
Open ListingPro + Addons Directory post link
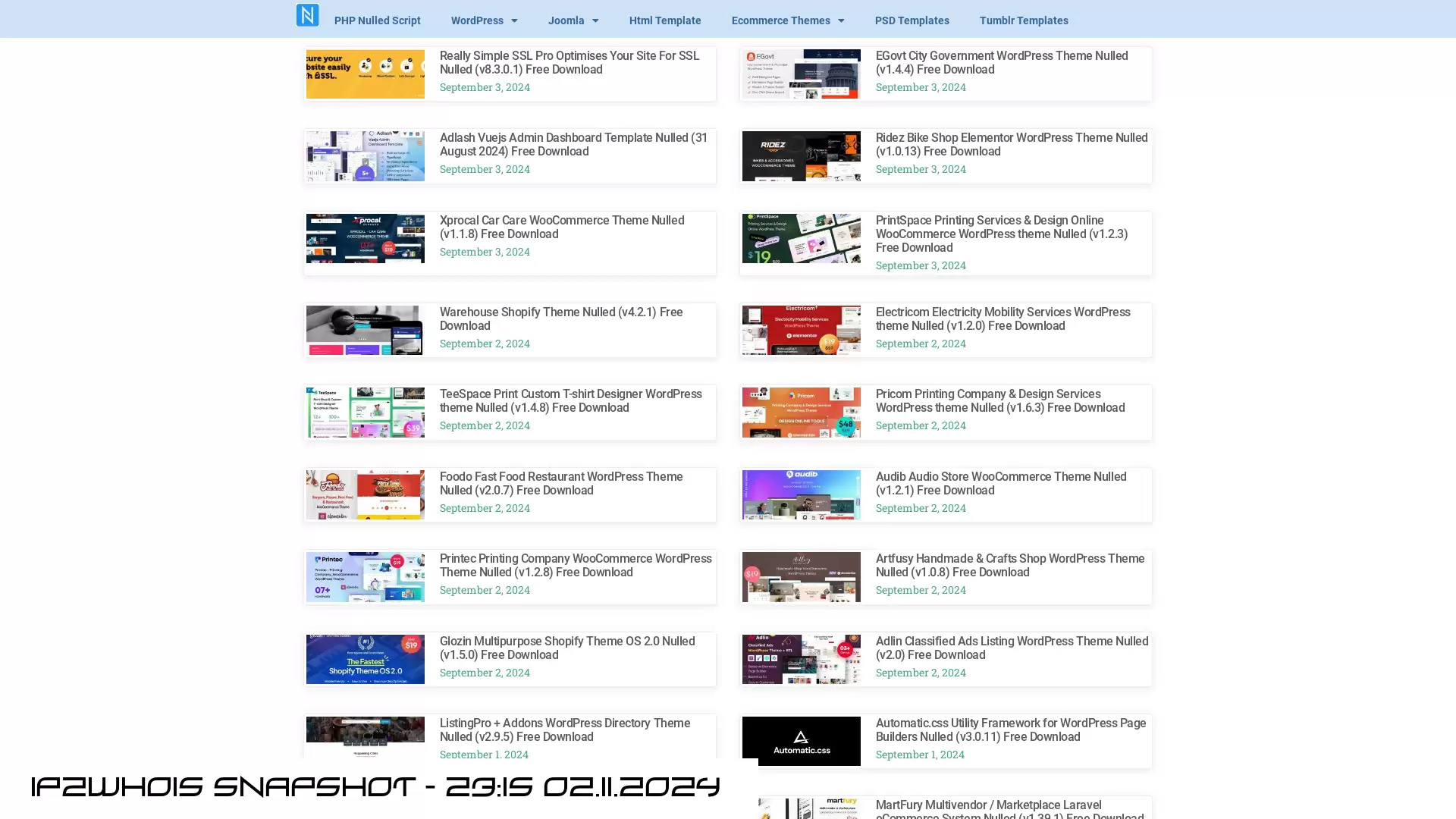click(564, 730)
